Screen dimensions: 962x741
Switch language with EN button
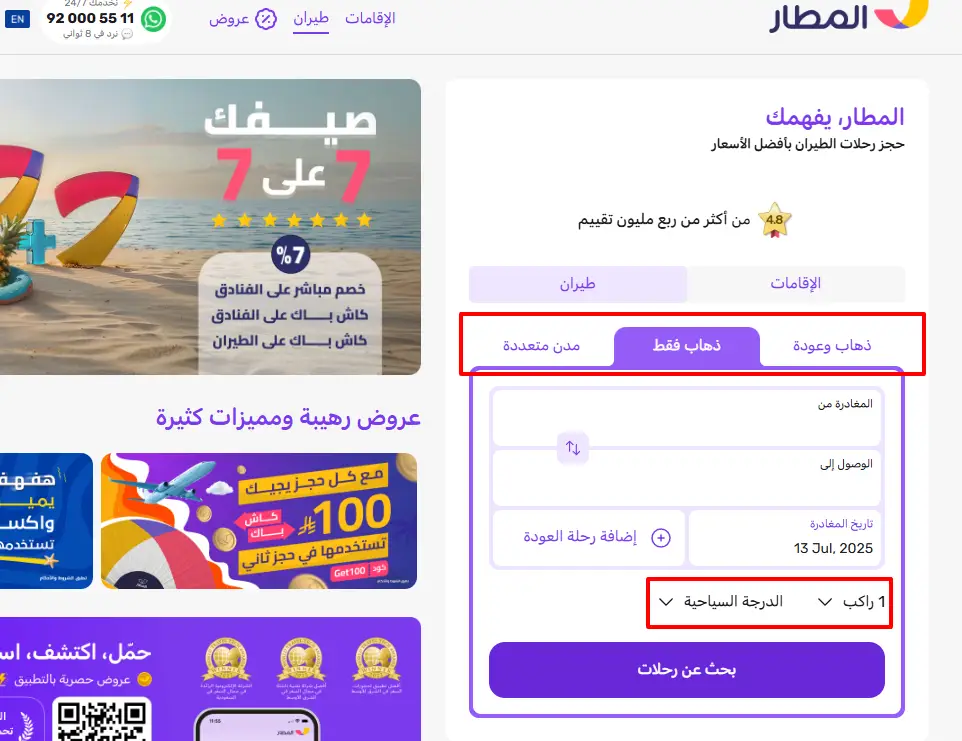[17, 19]
